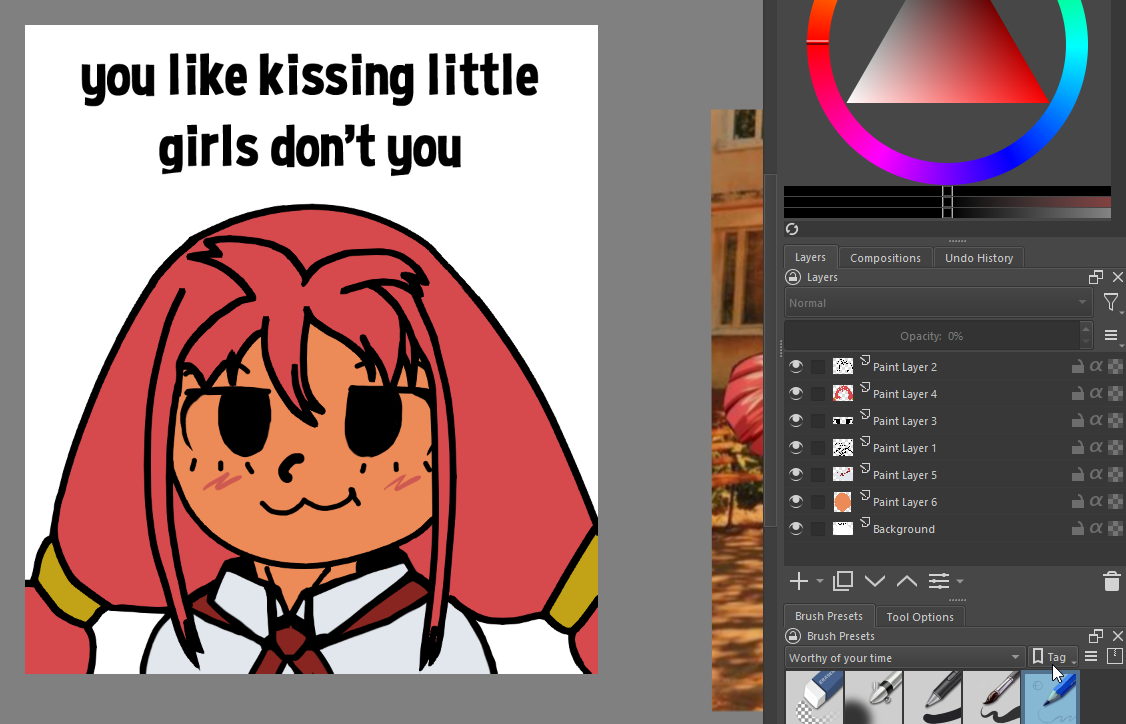Image resolution: width=1126 pixels, height=724 pixels.
Task: Close the Layers docker
Action: coord(1117,277)
